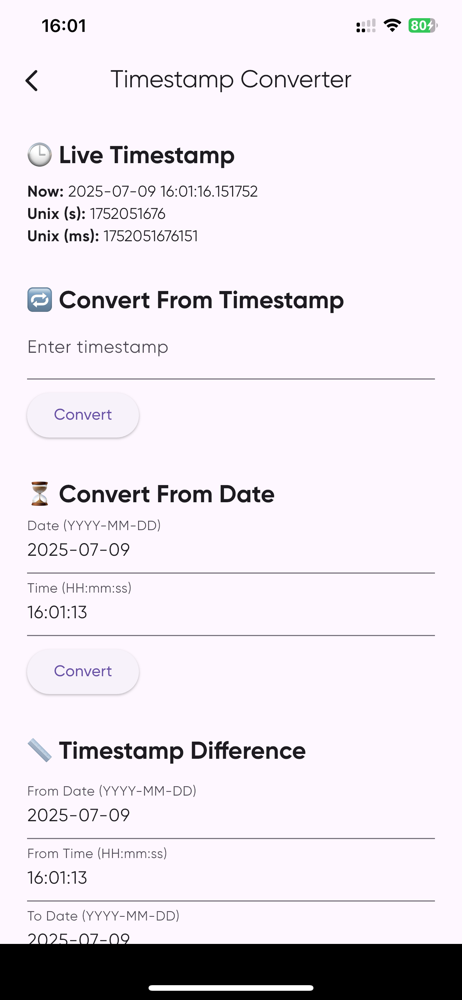Image resolution: width=462 pixels, height=1000 pixels.
Task: Tap the back arrow icon
Action: 31,80
